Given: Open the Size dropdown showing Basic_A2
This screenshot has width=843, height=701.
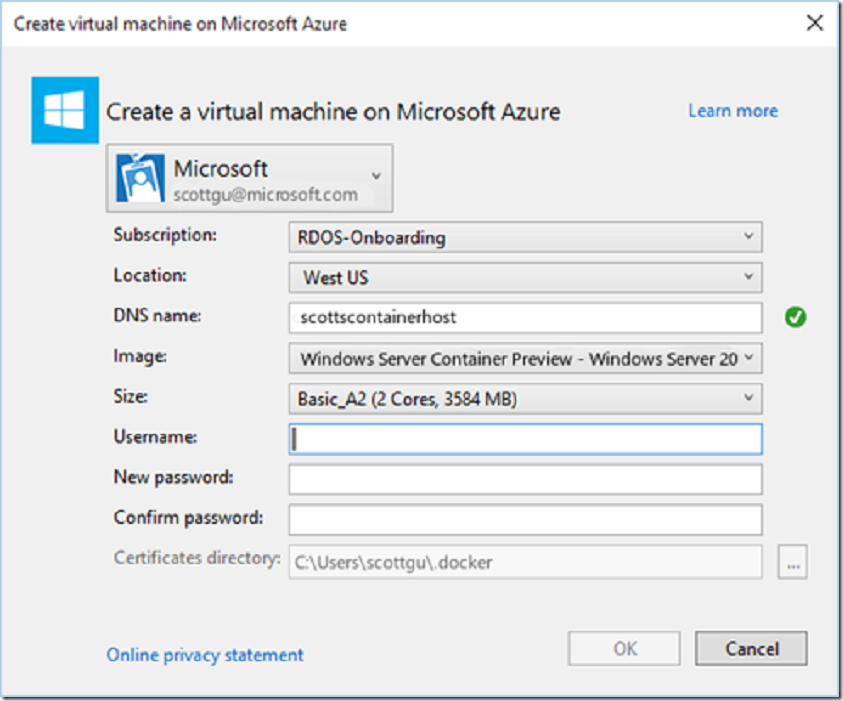Looking at the screenshot, I should pos(525,399).
